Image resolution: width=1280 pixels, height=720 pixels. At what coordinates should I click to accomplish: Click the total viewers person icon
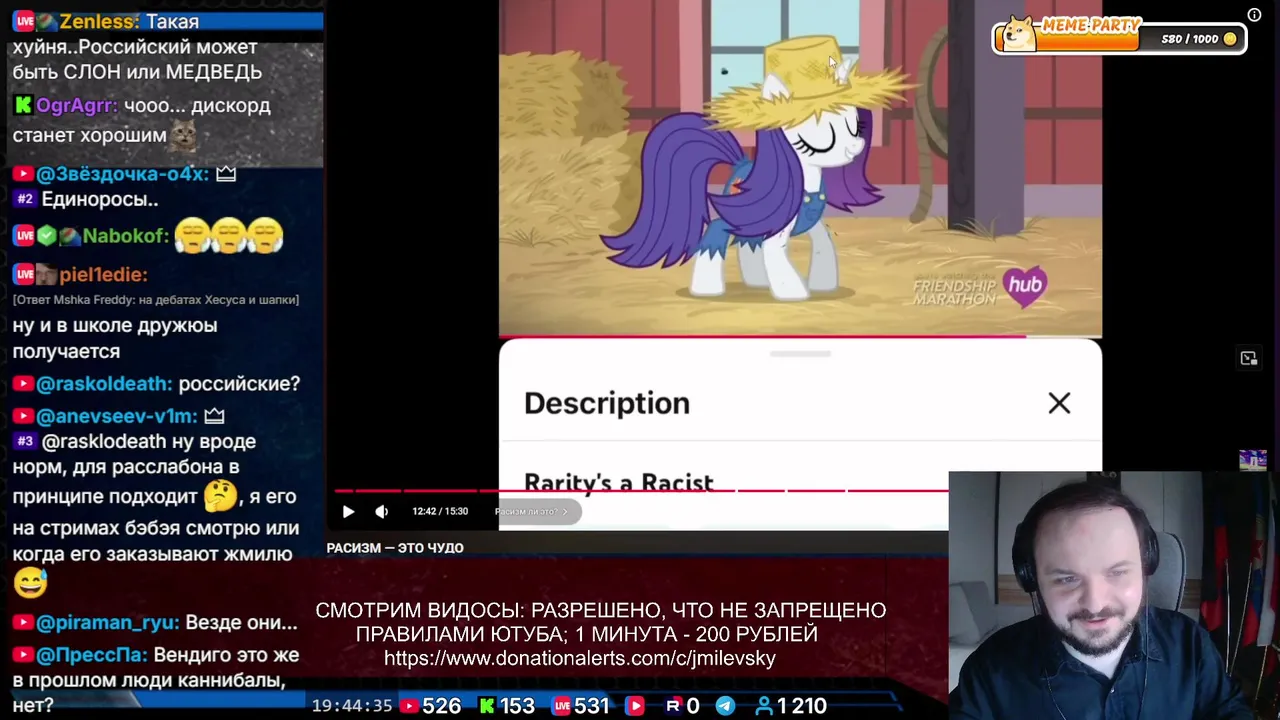[764, 706]
